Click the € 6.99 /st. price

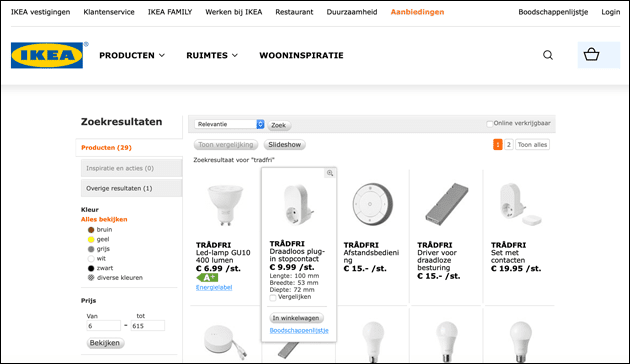[218, 269]
